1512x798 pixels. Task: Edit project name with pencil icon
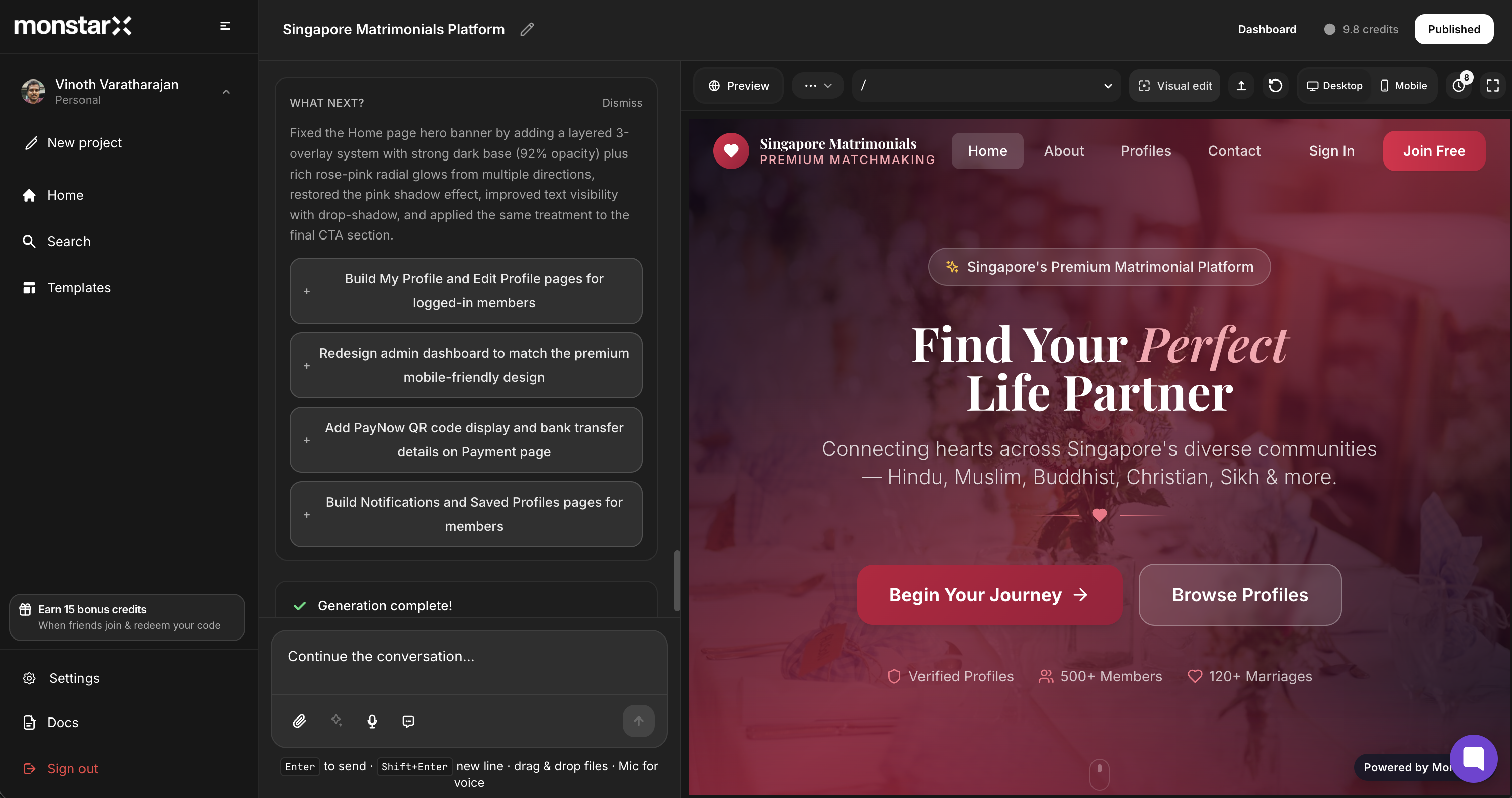[527, 29]
